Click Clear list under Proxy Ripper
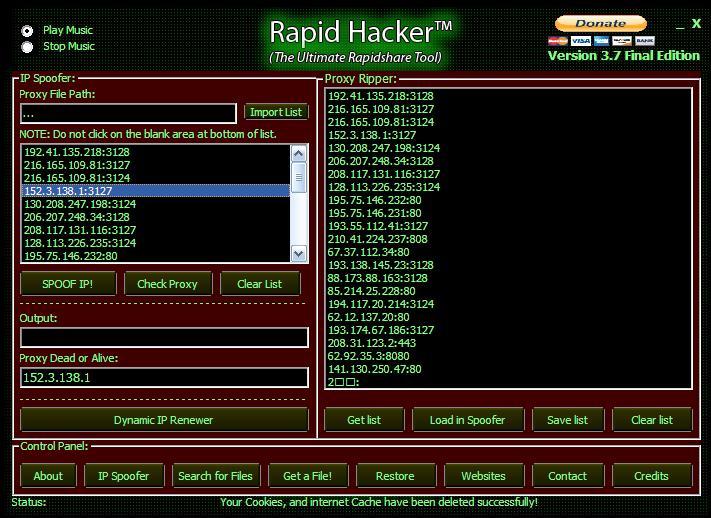The height and width of the screenshot is (518, 711). click(652, 420)
